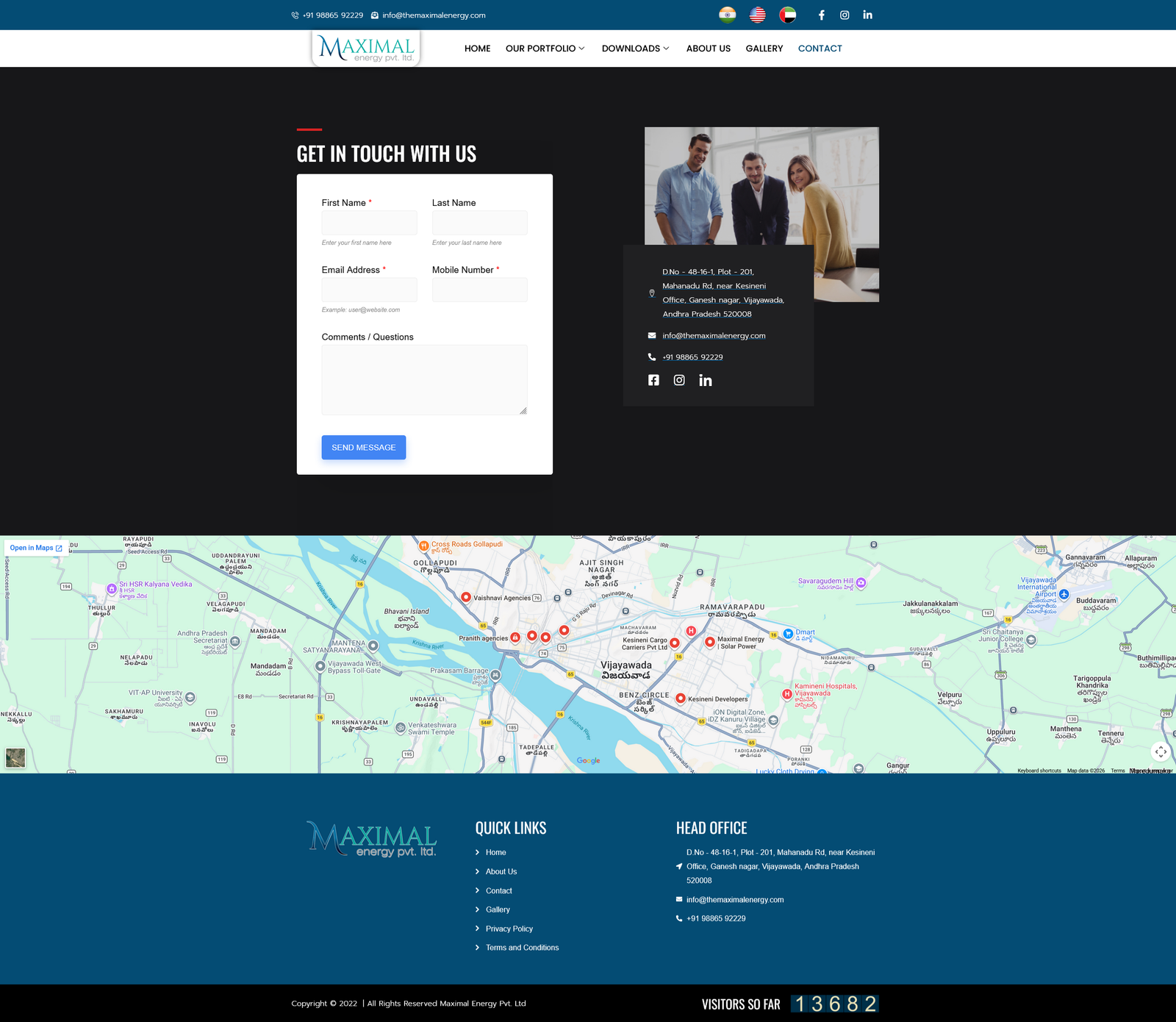Click LinkedIn icon in contact card
The image size is (1176, 1022).
pyautogui.click(x=706, y=380)
